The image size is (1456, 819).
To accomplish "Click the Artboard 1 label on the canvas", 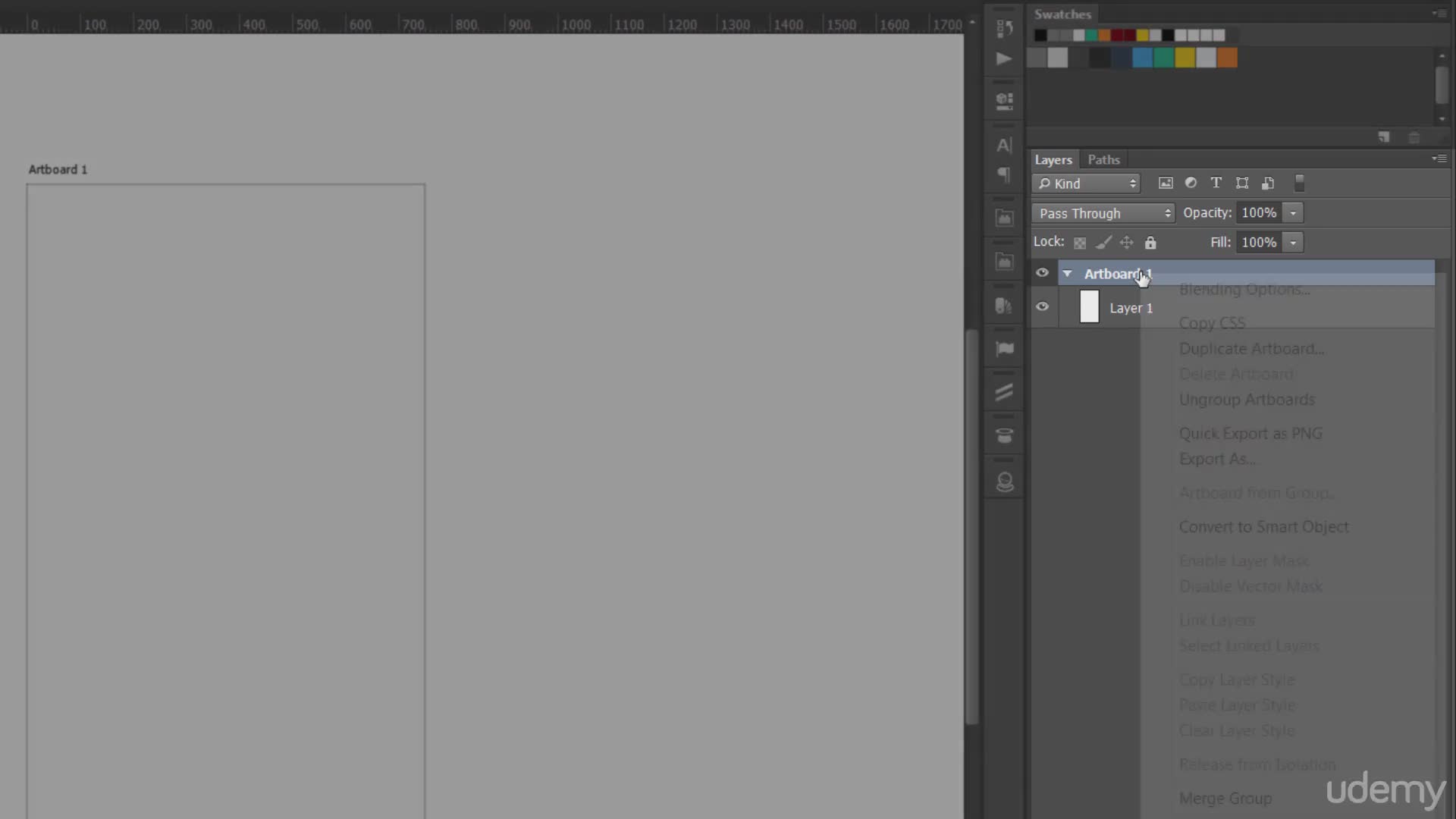I will (x=58, y=170).
